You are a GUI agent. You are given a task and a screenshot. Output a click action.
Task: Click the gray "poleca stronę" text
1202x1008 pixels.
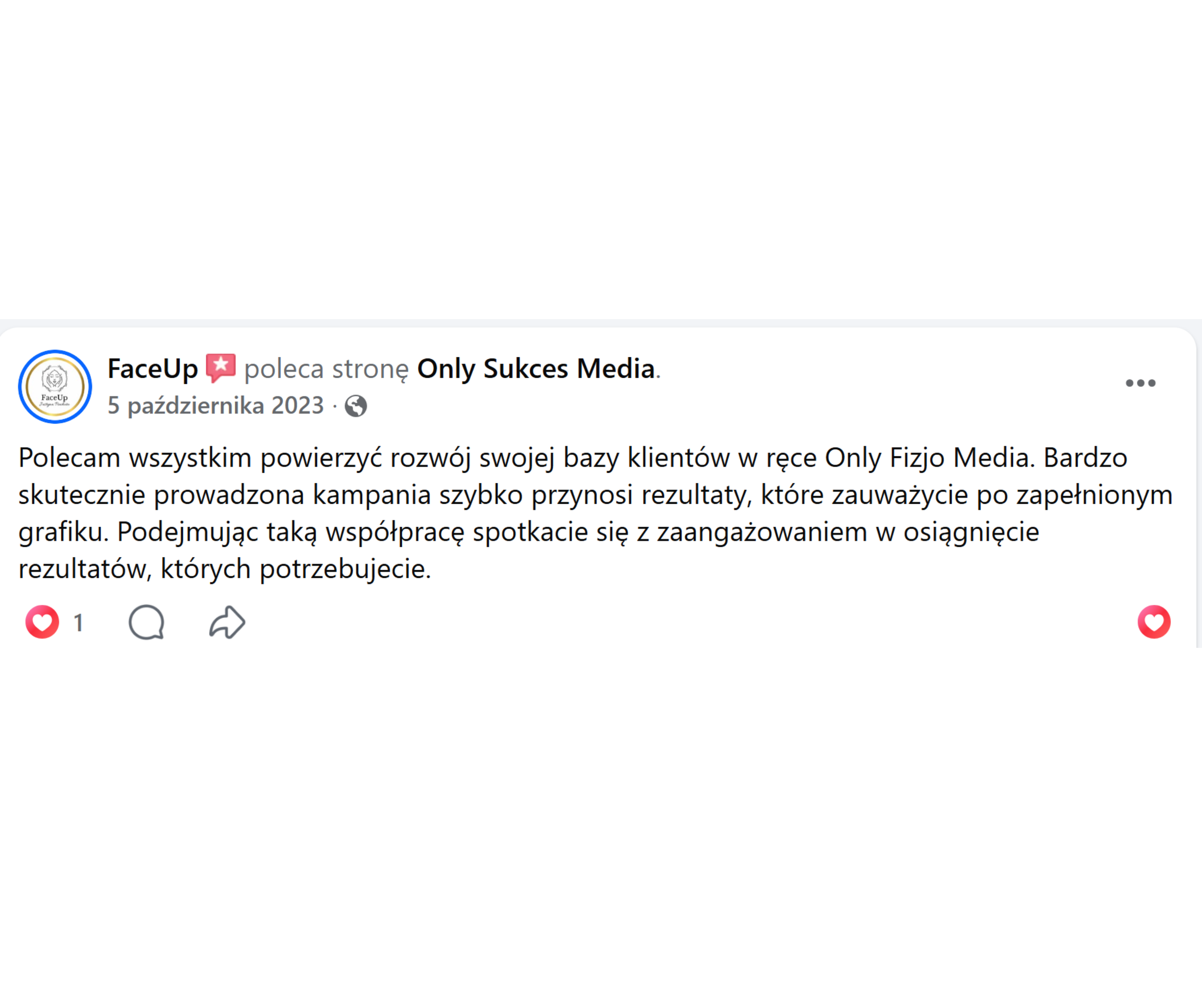(x=326, y=369)
